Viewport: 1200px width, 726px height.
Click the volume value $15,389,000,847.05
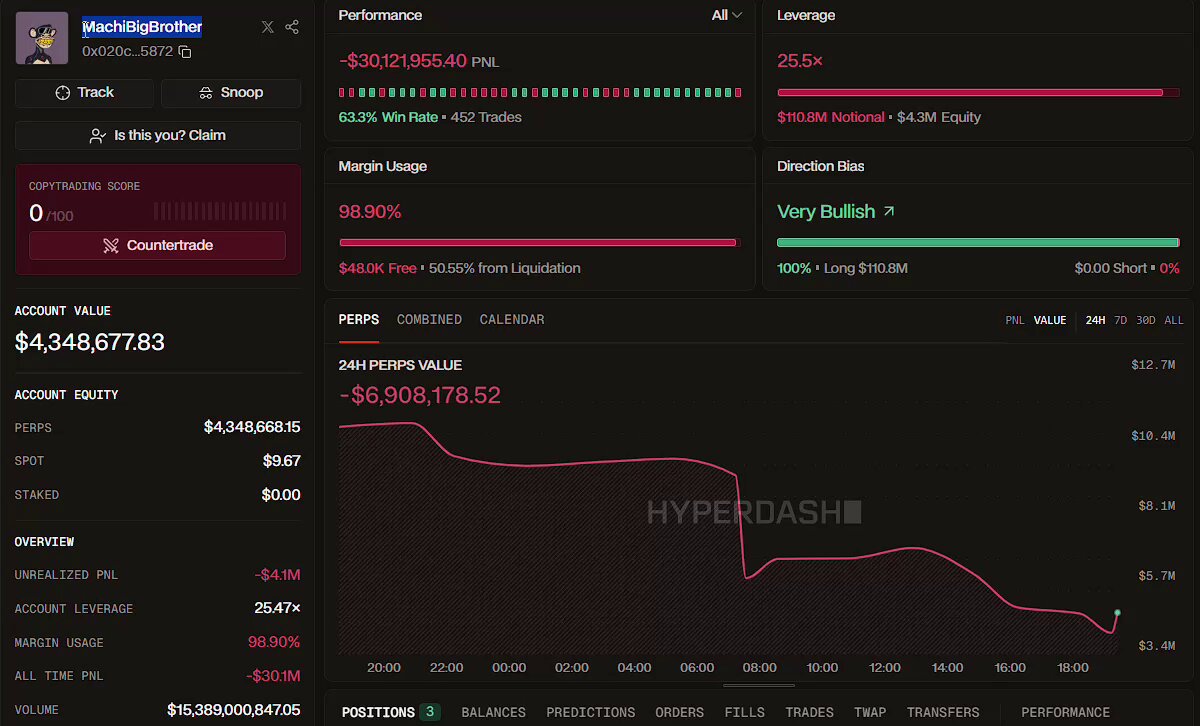click(233, 710)
